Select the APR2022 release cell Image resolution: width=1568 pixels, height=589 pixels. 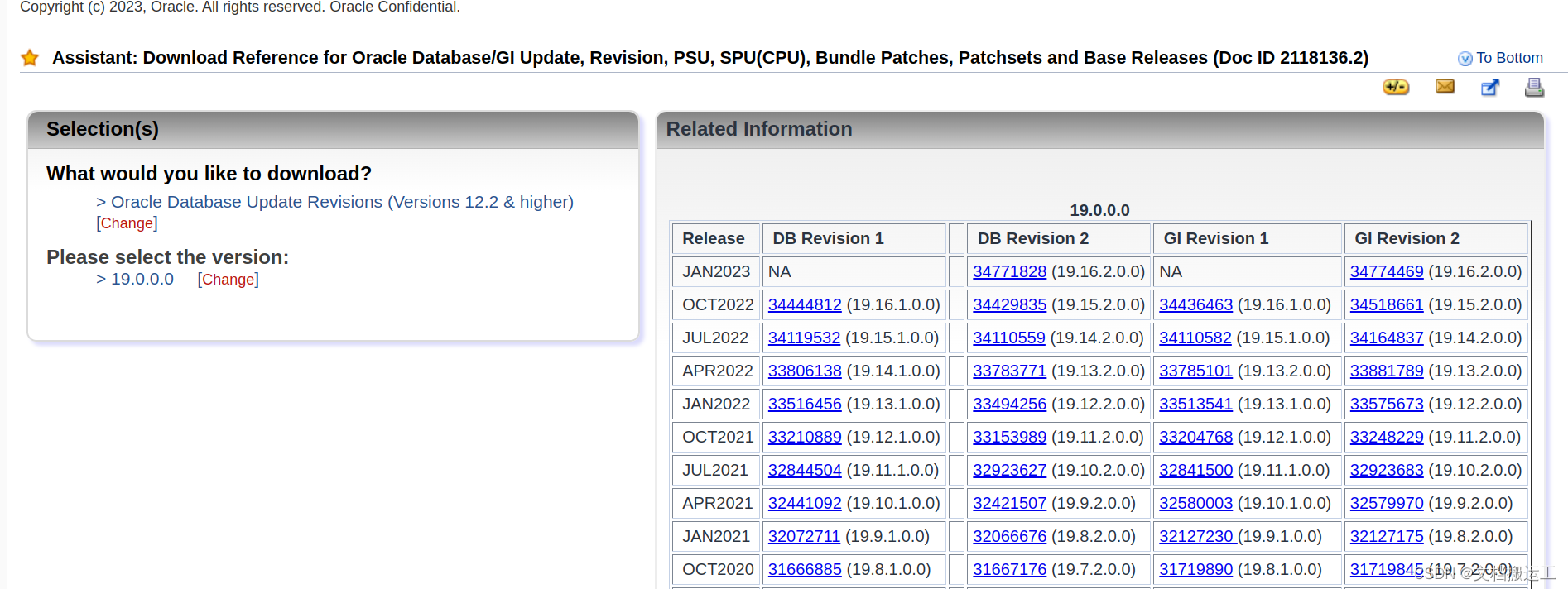[x=716, y=371]
